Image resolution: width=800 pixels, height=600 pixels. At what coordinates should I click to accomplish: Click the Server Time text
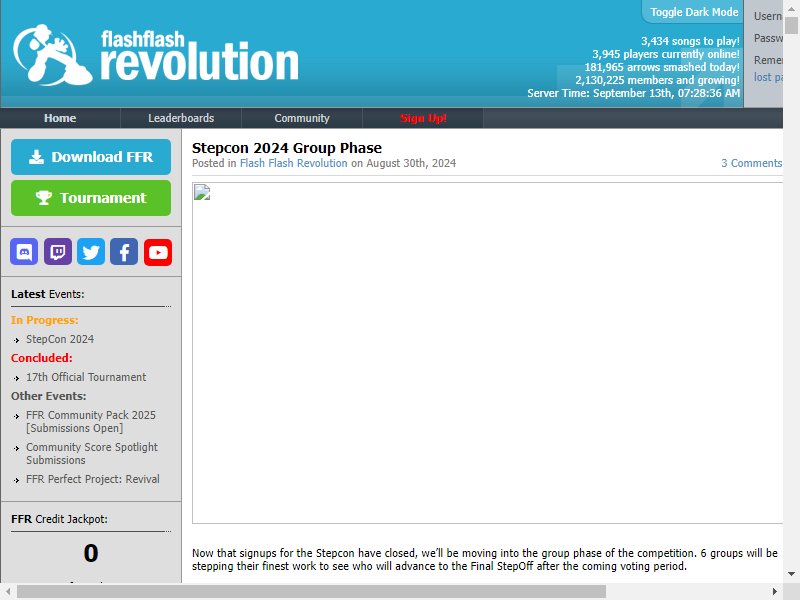coord(633,93)
